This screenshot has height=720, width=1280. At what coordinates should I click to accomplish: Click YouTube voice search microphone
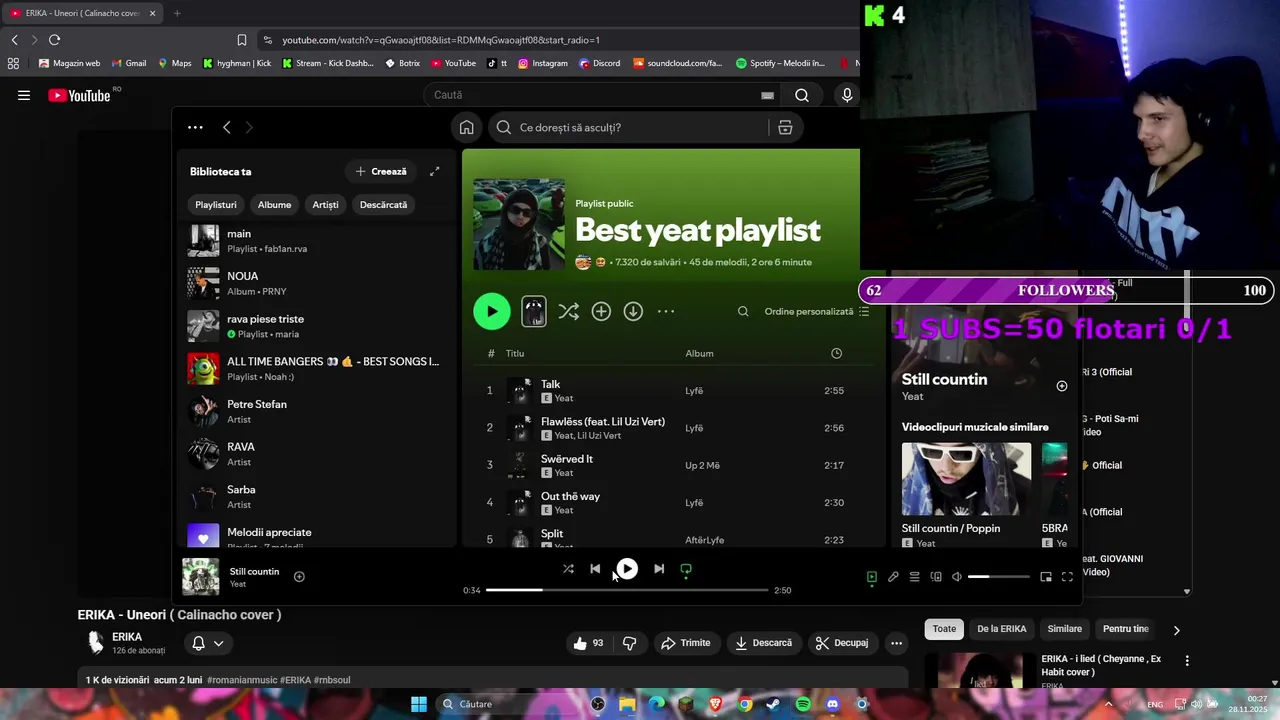[x=847, y=95]
